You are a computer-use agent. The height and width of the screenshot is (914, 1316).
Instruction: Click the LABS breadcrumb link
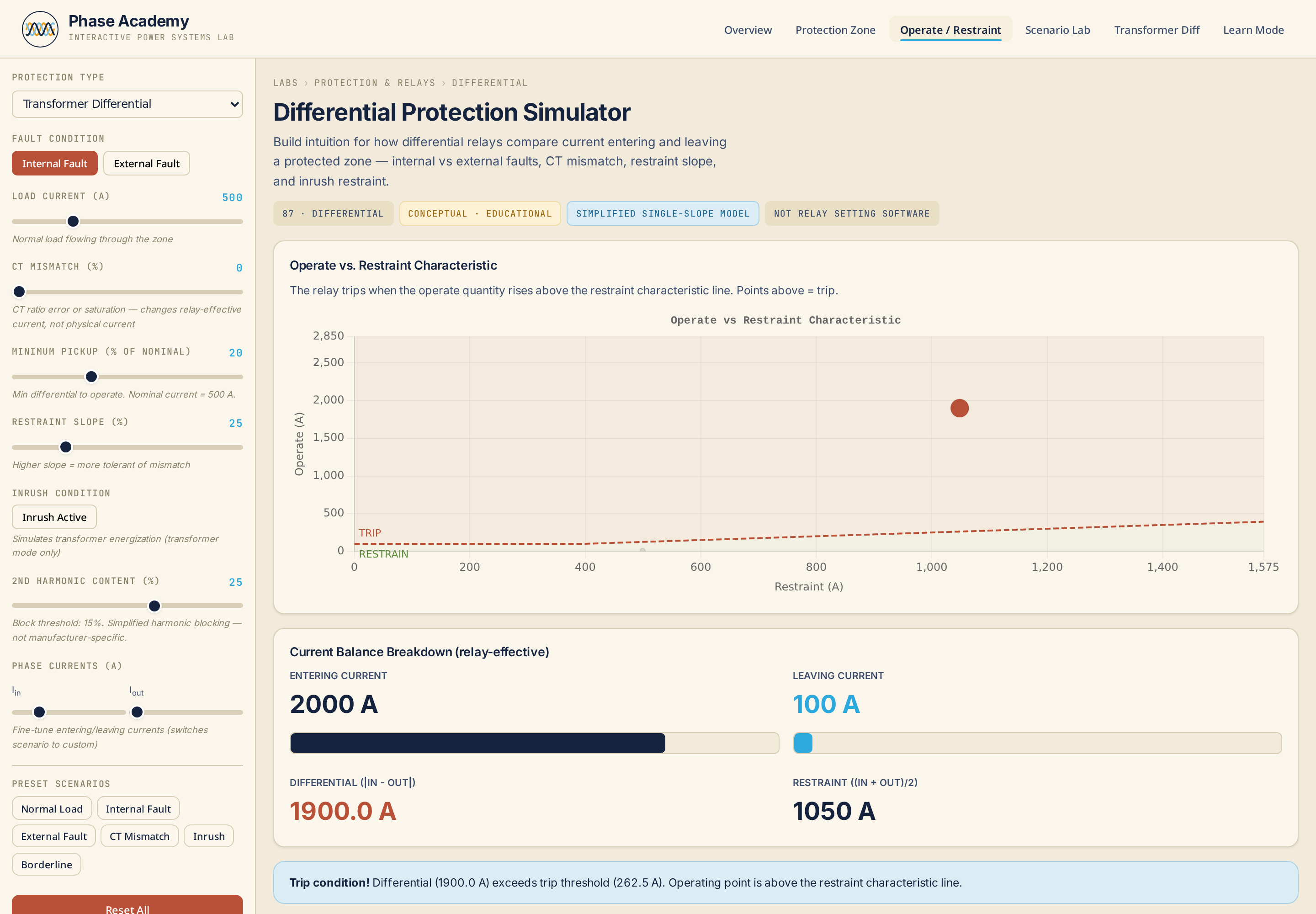(285, 83)
